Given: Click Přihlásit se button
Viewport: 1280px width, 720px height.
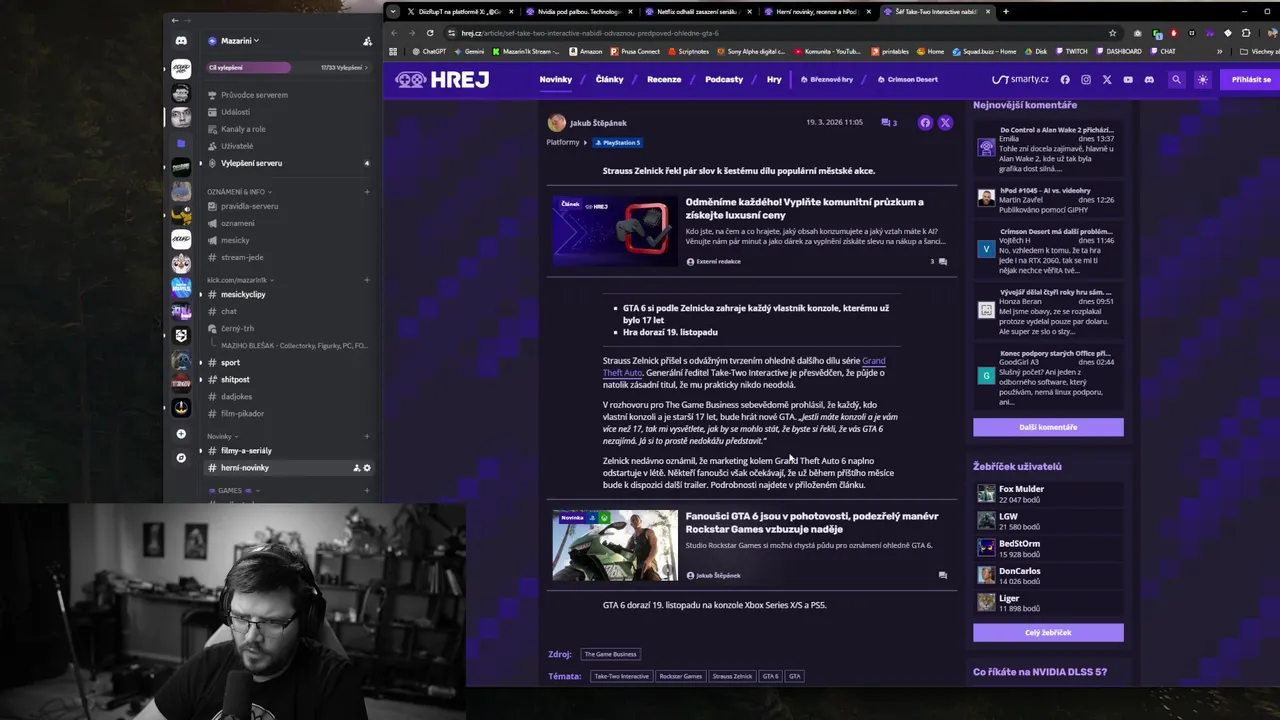Looking at the screenshot, I should 1250,79.
